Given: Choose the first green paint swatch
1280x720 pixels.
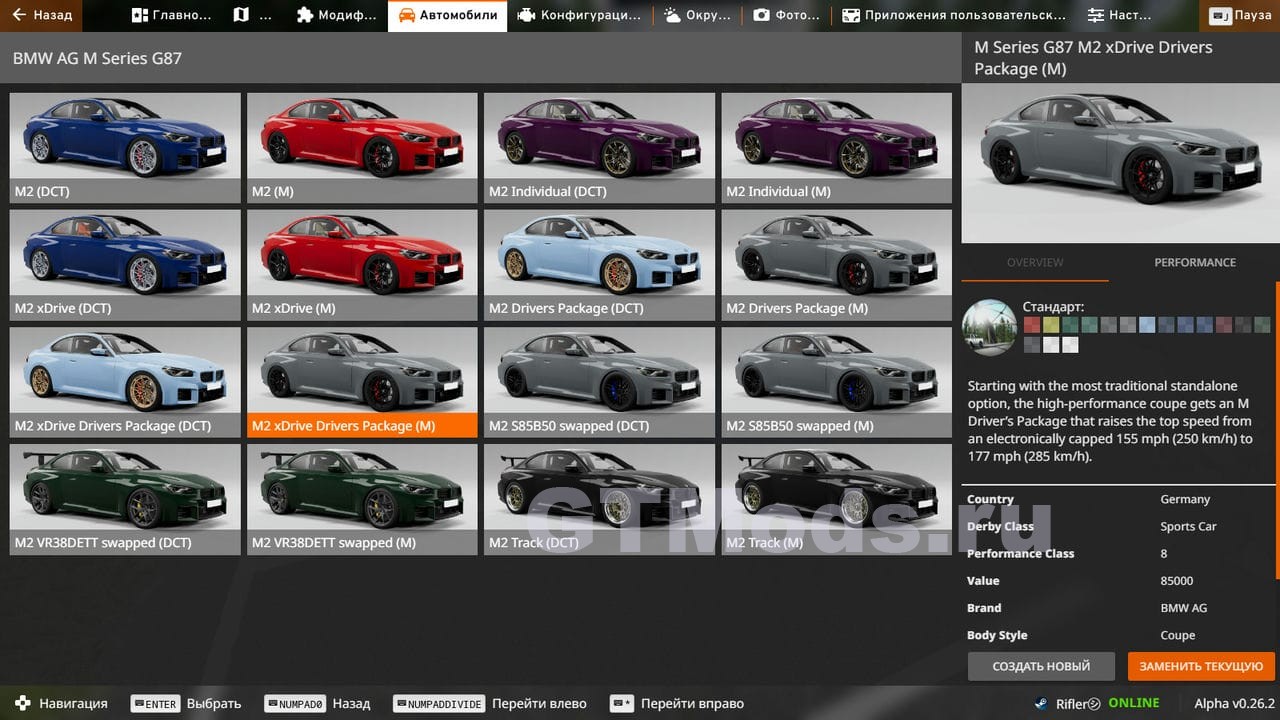Looking at the screenshot, I should [x=1070, y=325].
